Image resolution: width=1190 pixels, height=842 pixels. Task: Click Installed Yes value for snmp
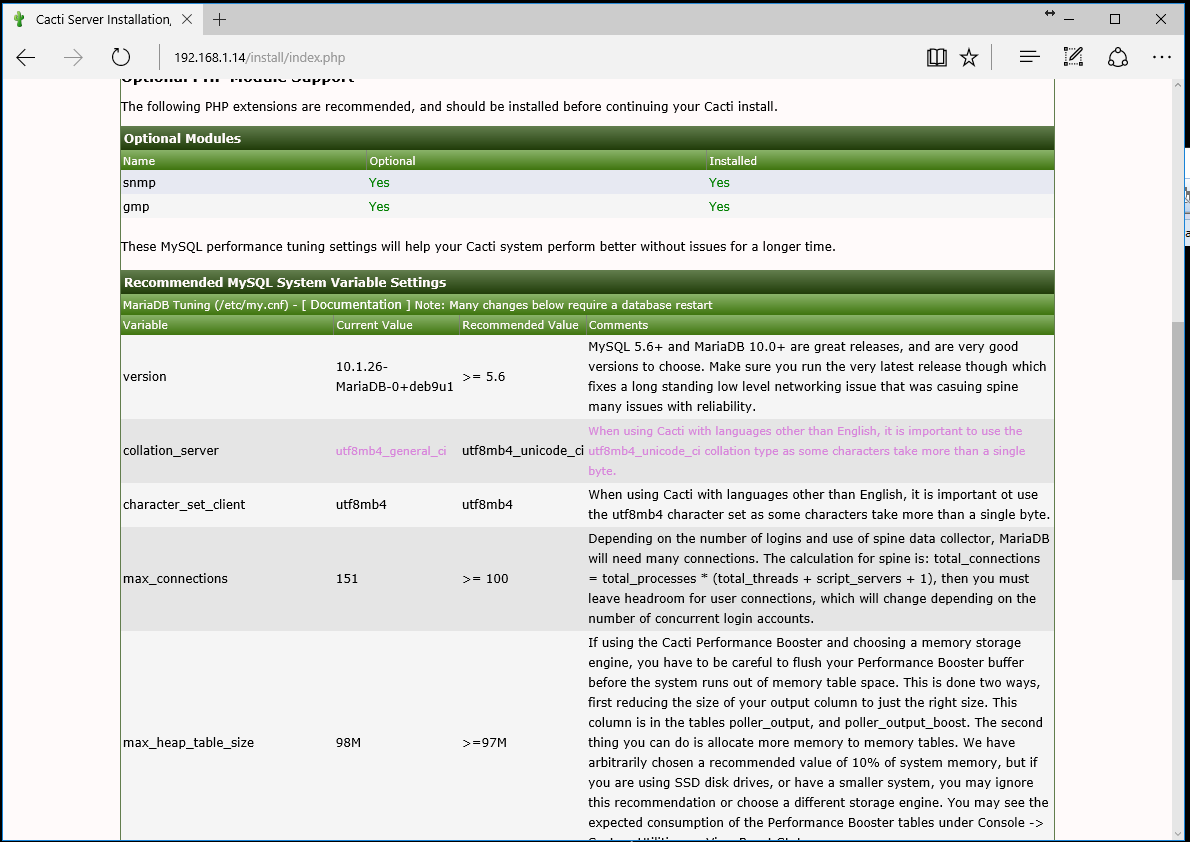[x=719, y=182]
